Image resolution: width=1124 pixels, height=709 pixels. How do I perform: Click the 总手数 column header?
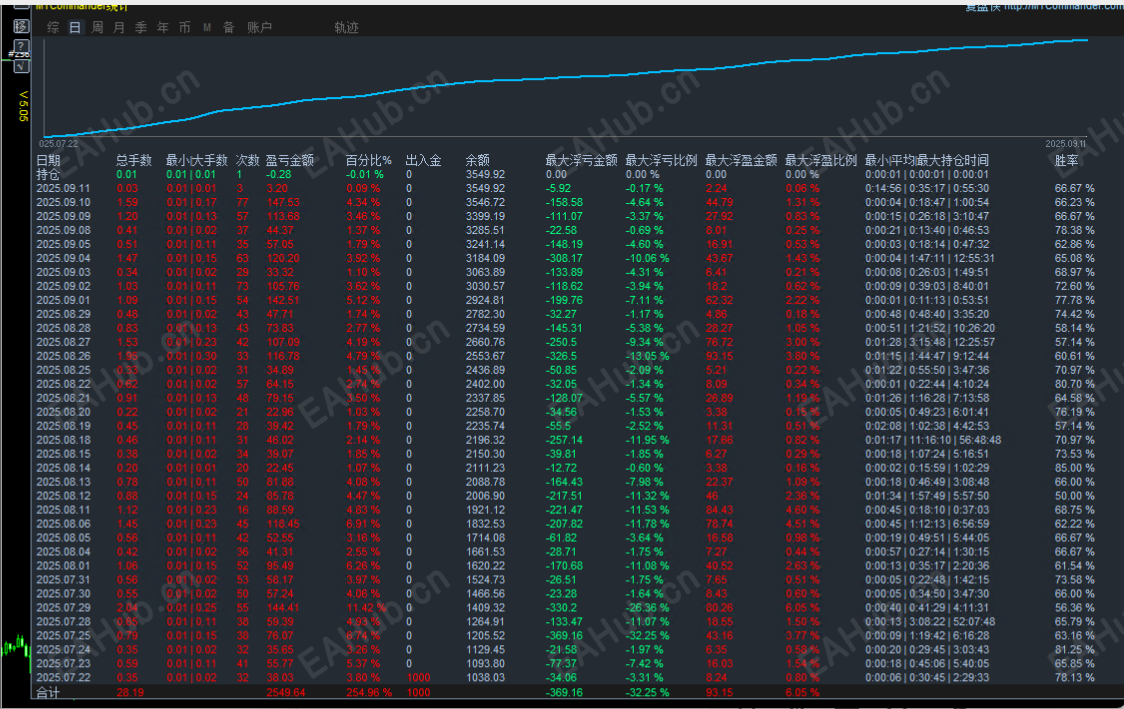134,161
